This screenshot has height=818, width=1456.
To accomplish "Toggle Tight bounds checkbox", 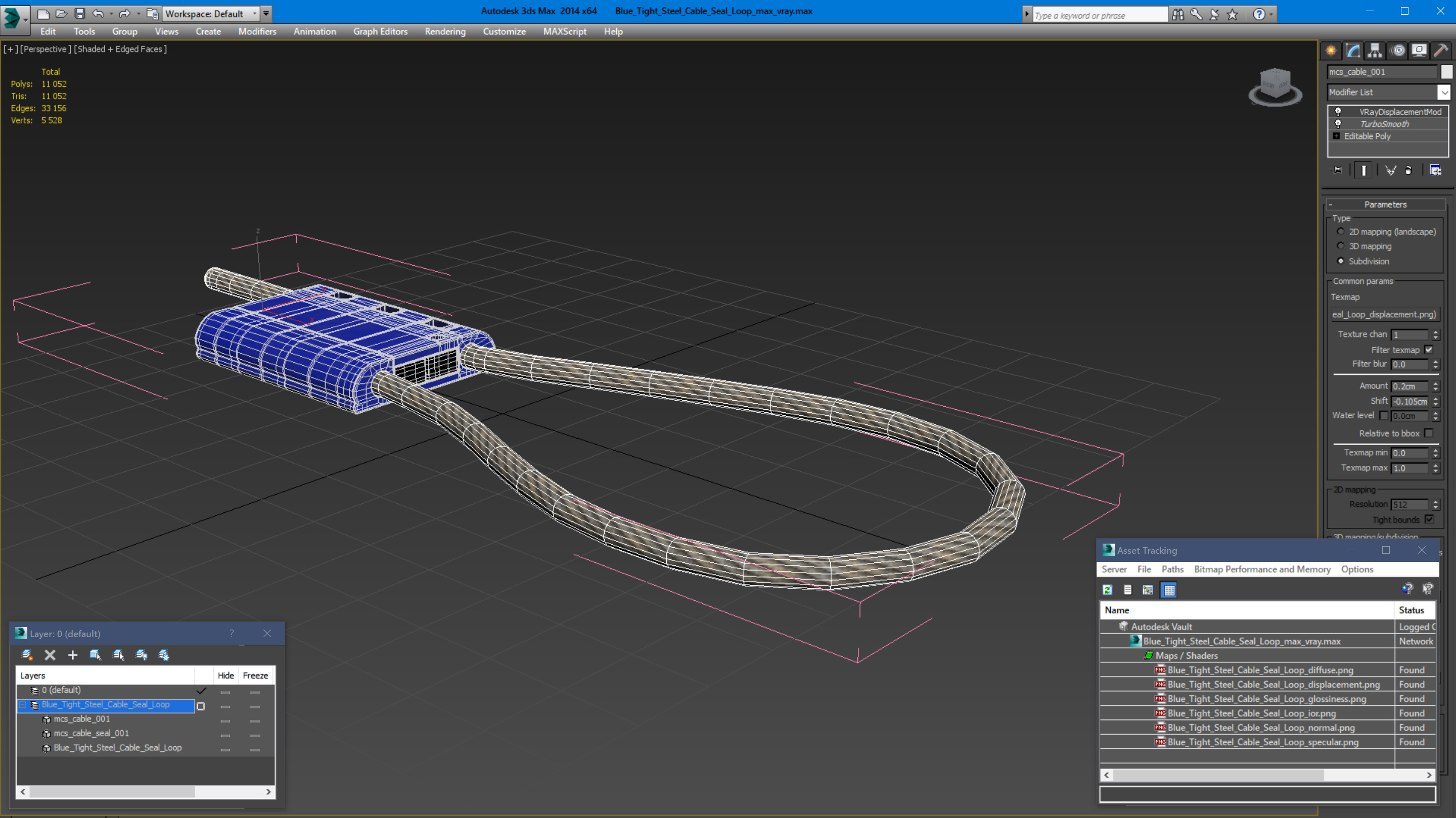I will click(x=1429, y=519).
